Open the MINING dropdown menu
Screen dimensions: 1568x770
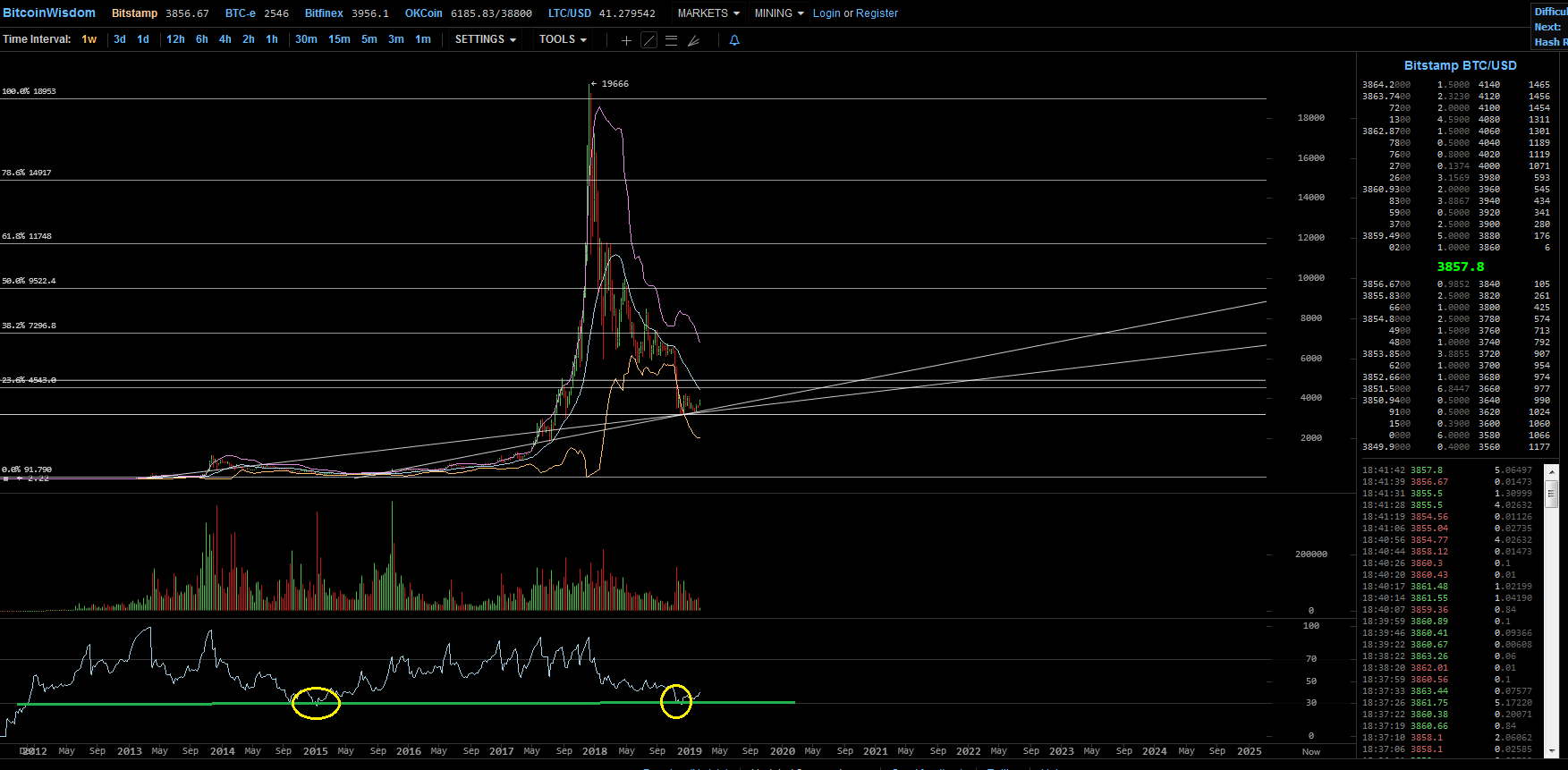[779, 13]
